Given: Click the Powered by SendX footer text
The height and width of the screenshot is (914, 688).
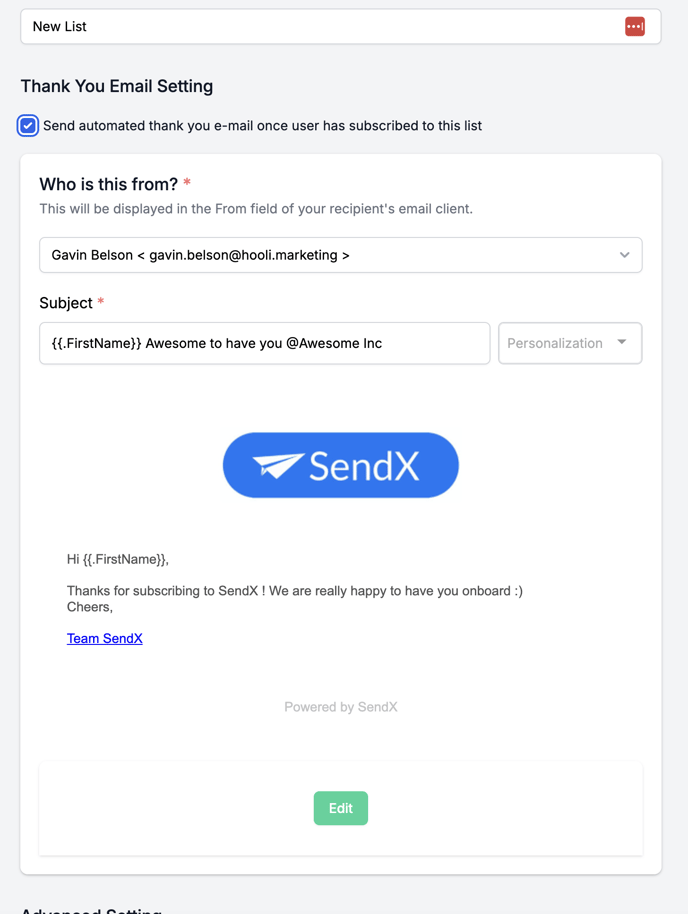Looking at the screenshot, I should click(341, 707).
